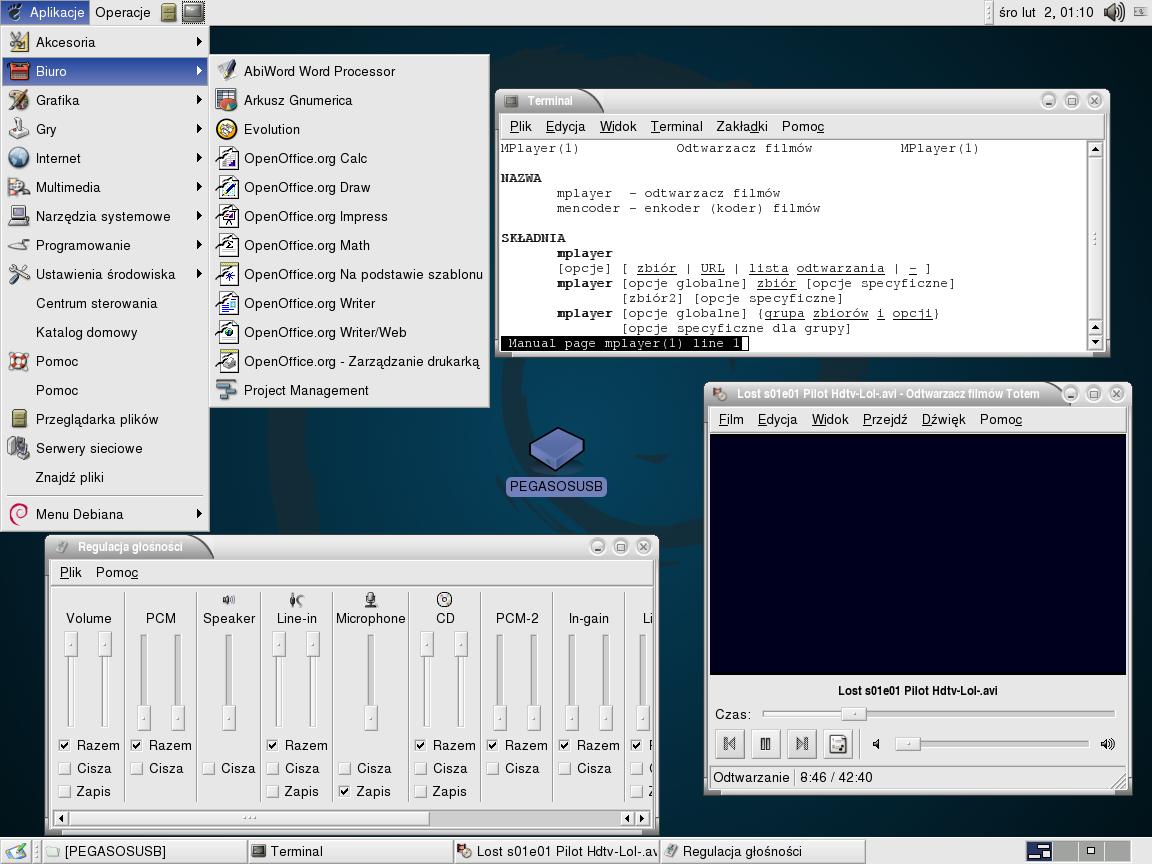Image resolution: width=1152 pixels, height=864 pixels.
Task: Click the Czas seek slider in Totem
Action: [939, 713]
